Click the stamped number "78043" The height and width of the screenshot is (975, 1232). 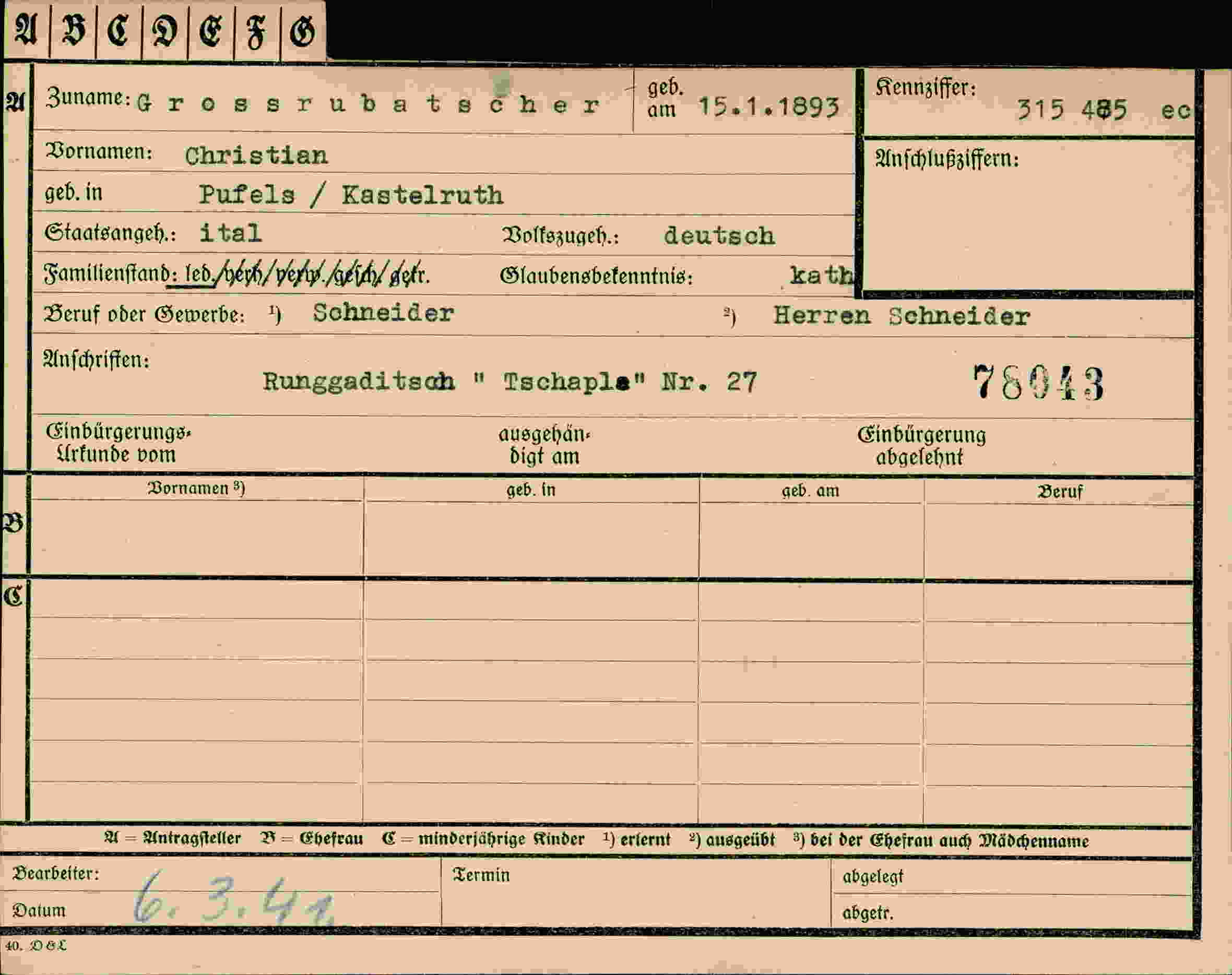click(x=1038, y=383)
